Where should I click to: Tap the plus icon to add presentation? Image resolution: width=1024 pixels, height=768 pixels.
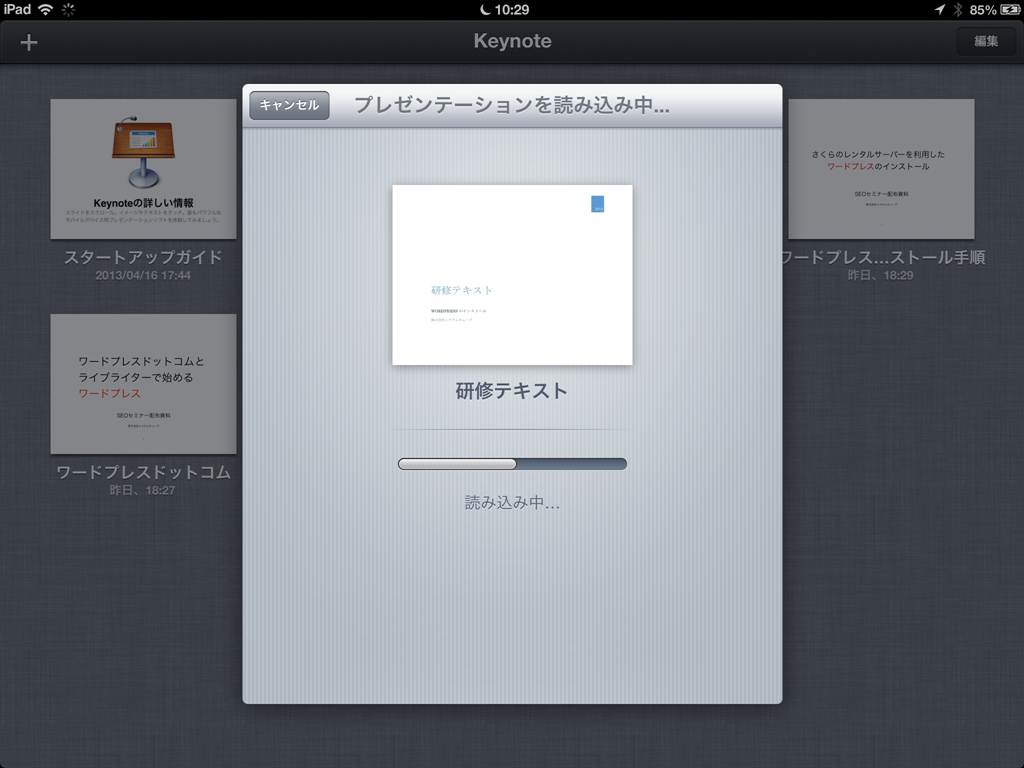(29, 42)
